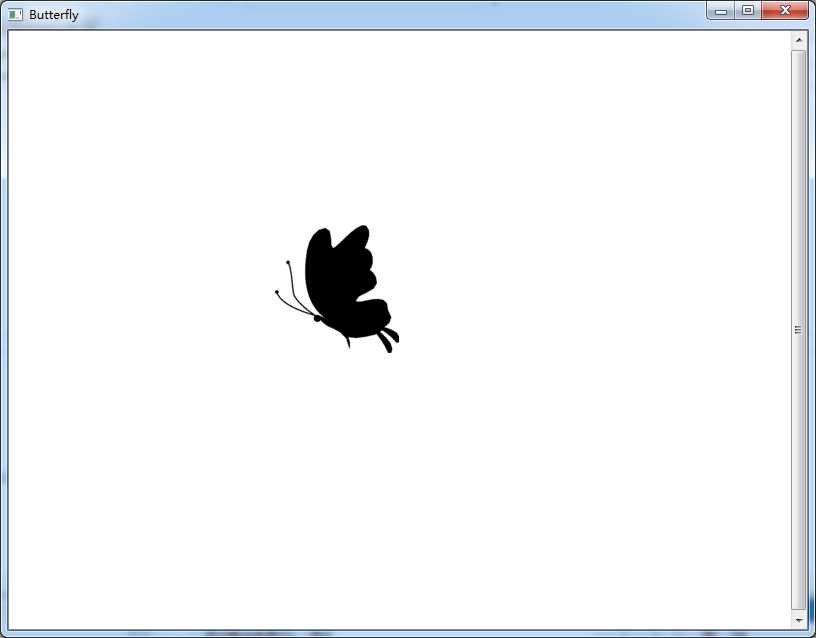Click the "Butterfly" title text
The height and width of the screenshot is (638, 816).
tap(54, 15)
